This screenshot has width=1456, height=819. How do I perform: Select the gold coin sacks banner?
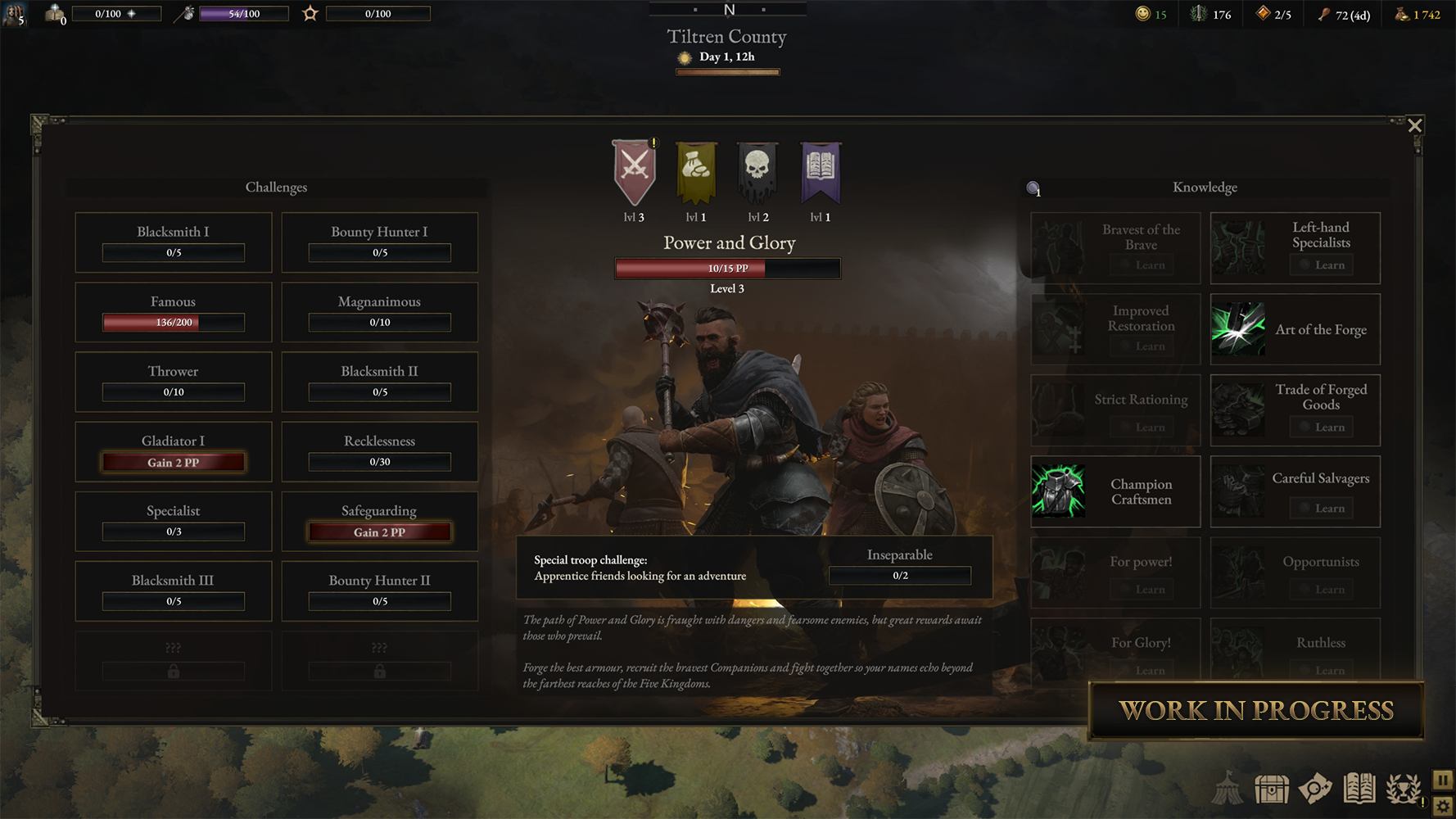tap(697, 172)
